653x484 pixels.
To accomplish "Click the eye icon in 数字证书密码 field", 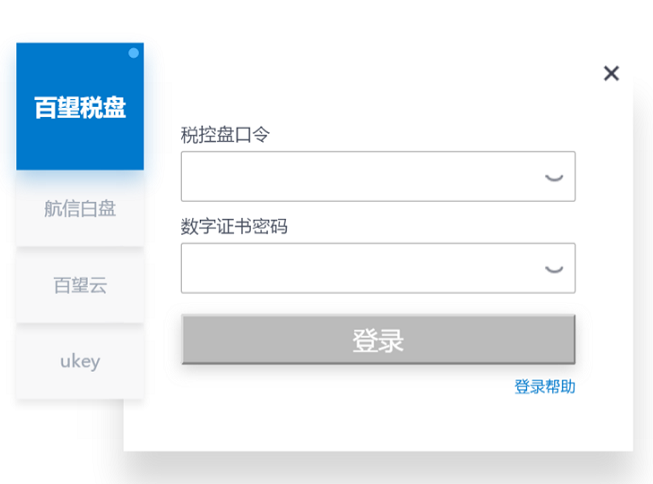I will [x=554, y=269].
